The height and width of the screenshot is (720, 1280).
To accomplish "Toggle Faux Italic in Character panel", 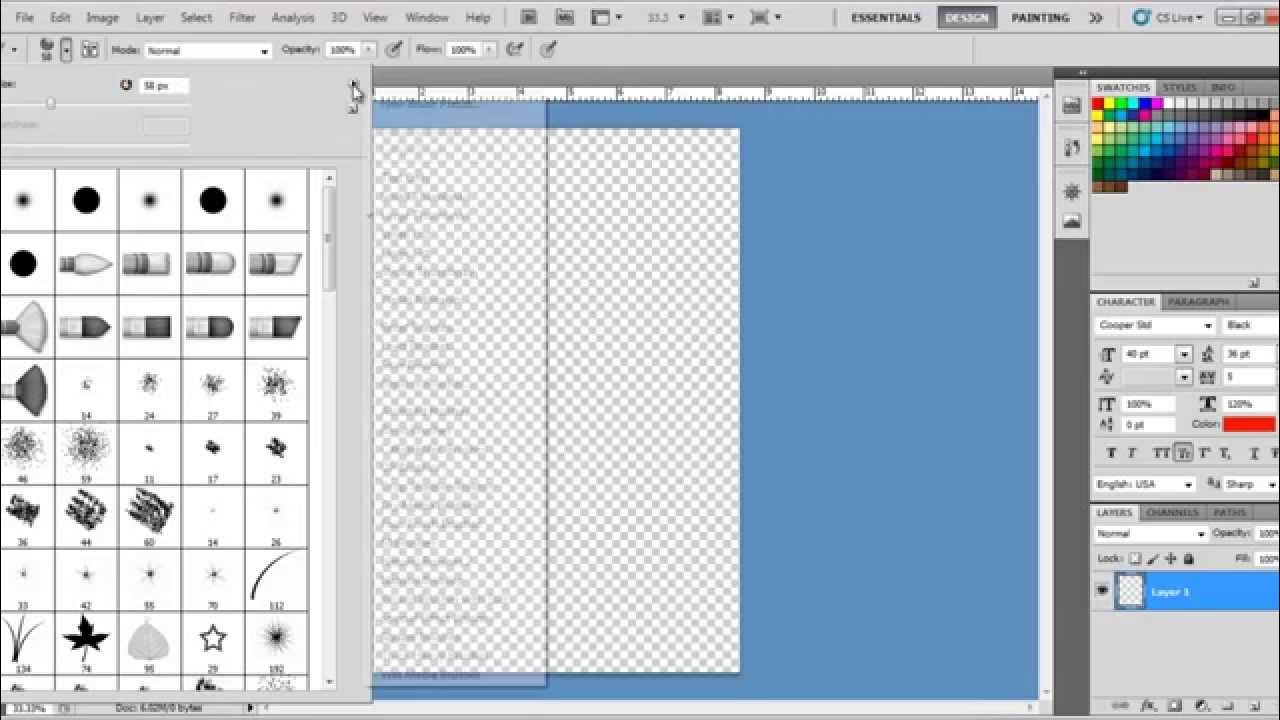I will [1133, 453].
